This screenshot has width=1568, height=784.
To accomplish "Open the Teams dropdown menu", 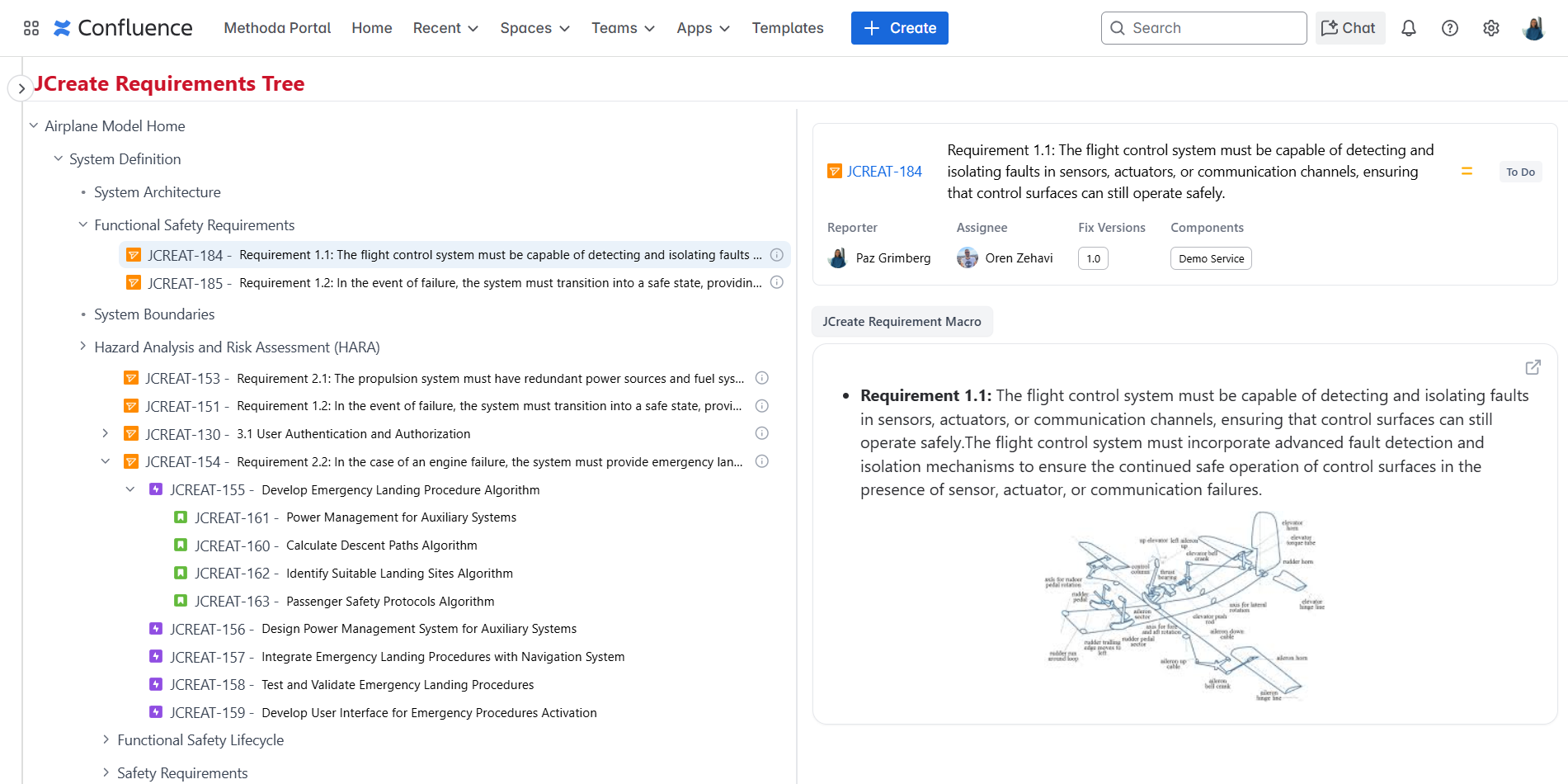I will 623,28.
